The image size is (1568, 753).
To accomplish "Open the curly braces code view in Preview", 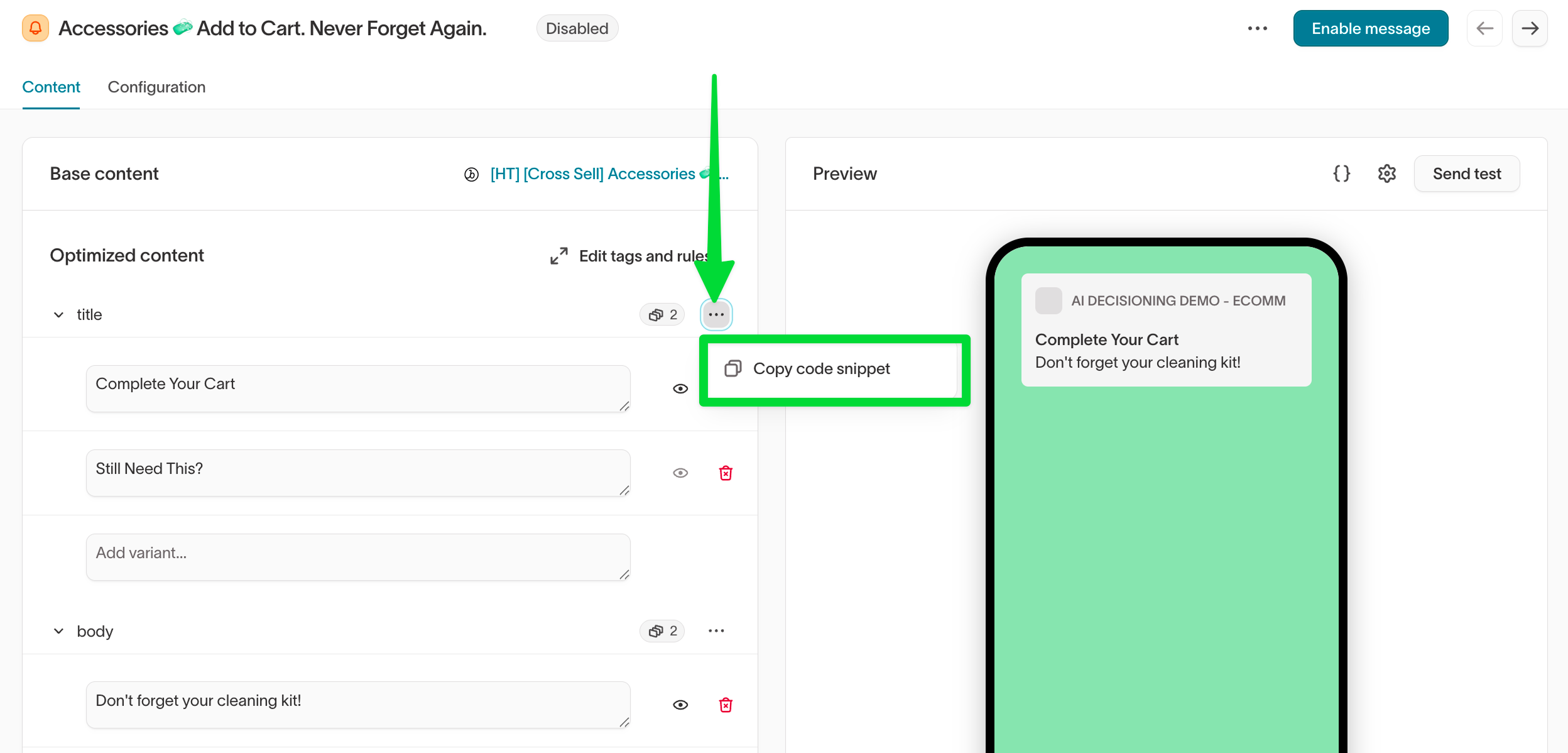I will (x=1341, y=173).
